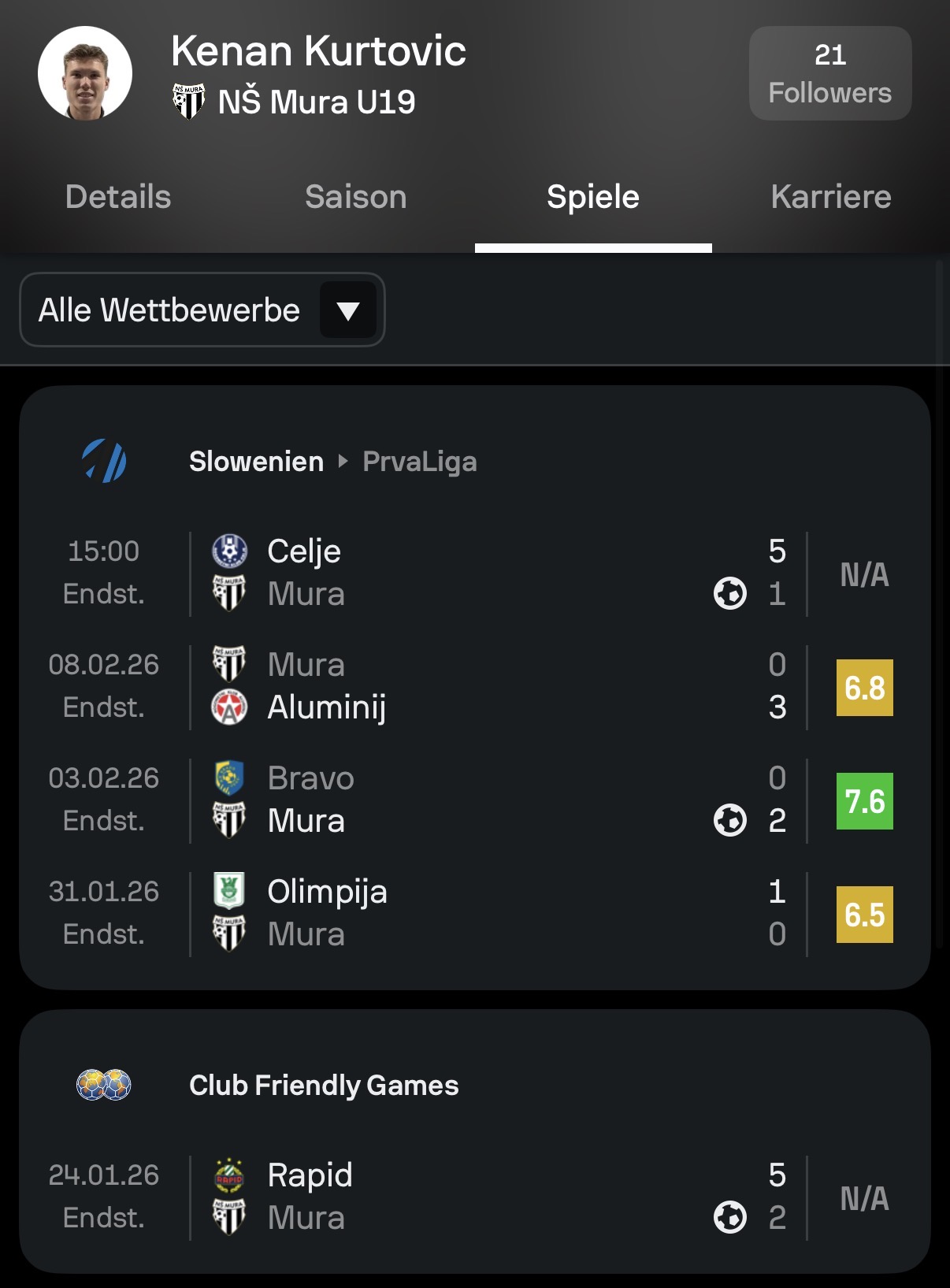Open the 21 Followers button
Viewport: 950px width, 1288px height.
829,73
